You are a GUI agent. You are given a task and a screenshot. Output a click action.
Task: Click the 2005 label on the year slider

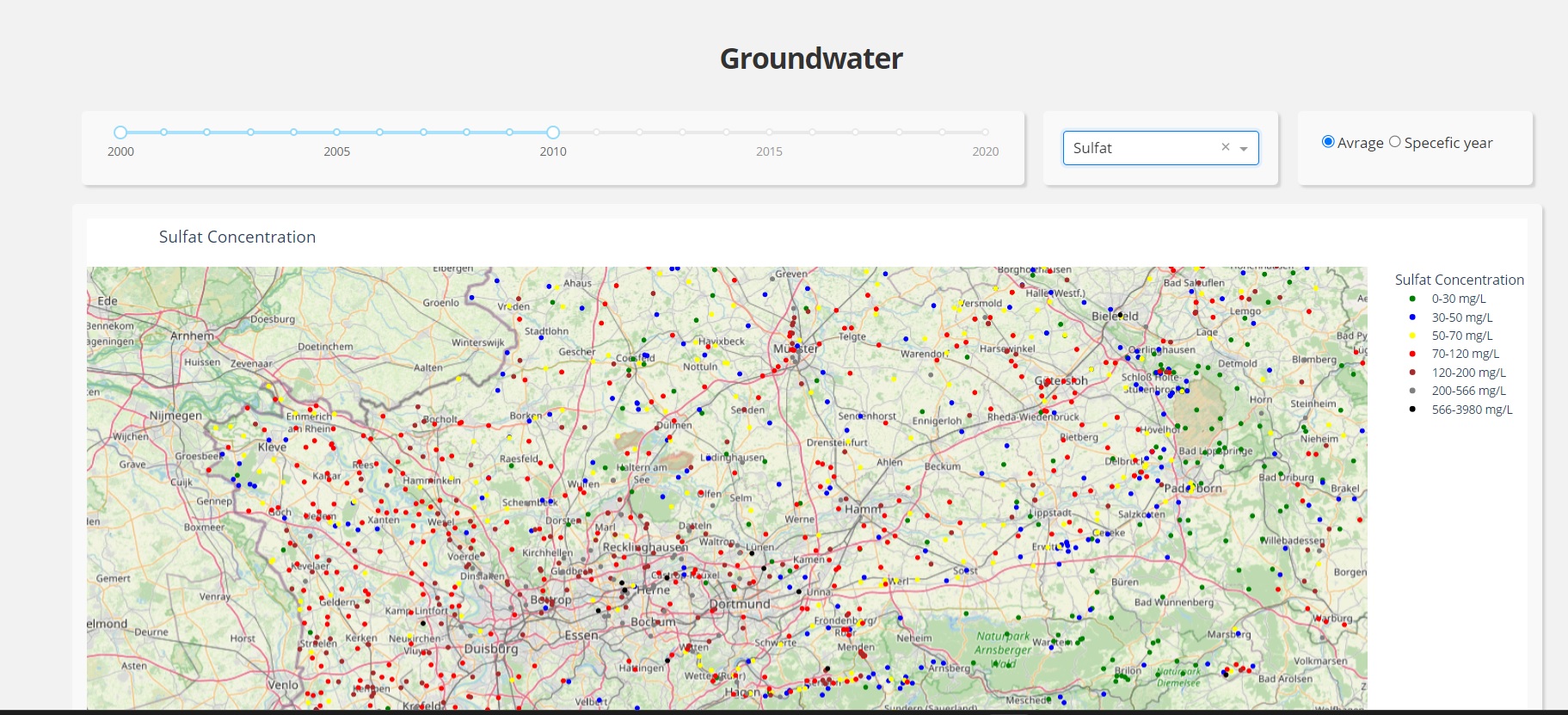(336, 151)
